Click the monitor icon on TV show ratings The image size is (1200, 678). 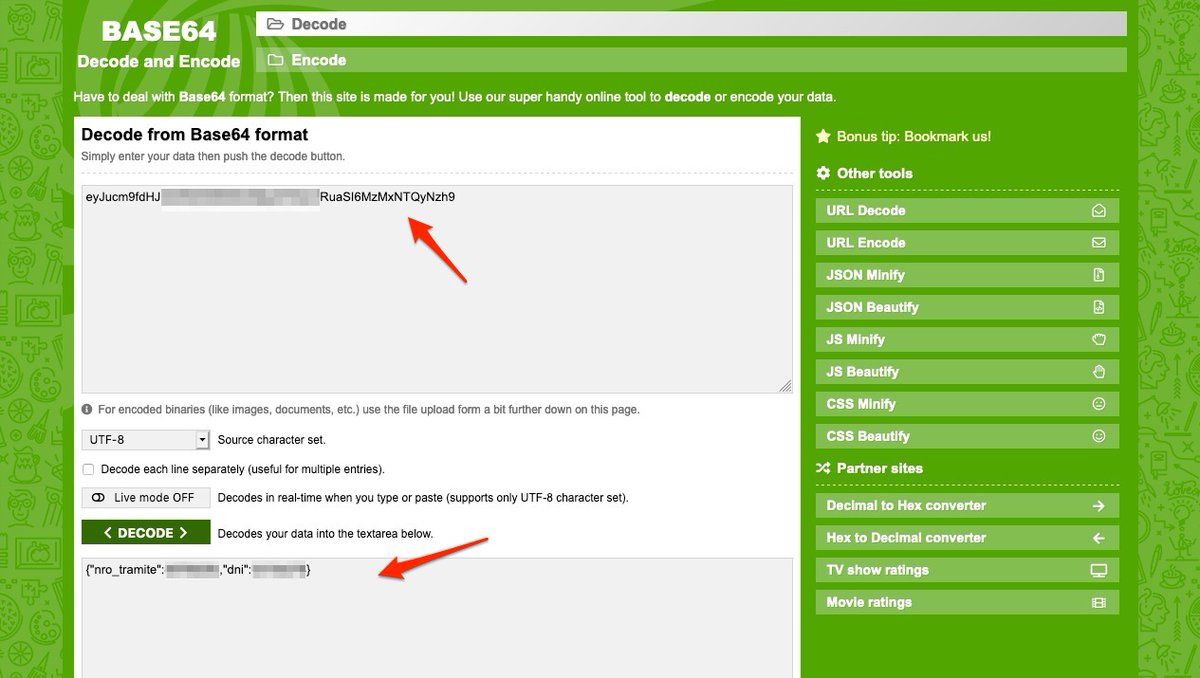1099,570
